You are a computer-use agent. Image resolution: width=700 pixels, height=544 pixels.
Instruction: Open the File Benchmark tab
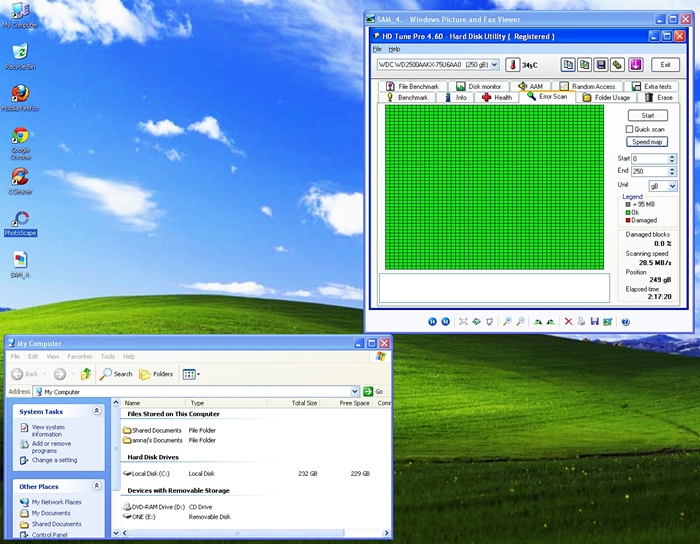click(412, 86)
